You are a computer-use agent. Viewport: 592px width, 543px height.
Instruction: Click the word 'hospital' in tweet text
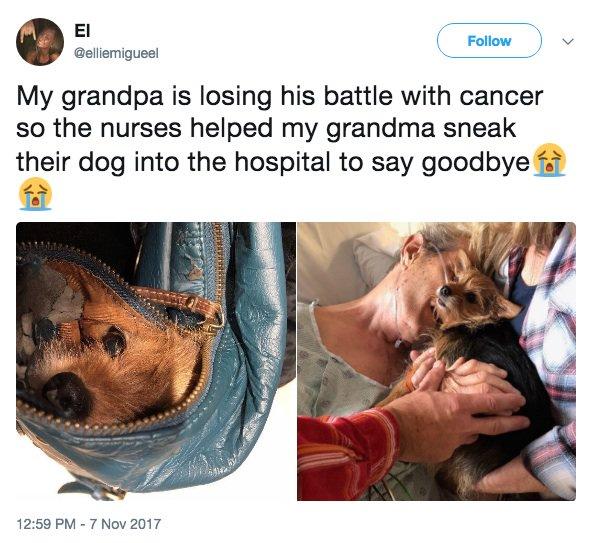point(282,162)
